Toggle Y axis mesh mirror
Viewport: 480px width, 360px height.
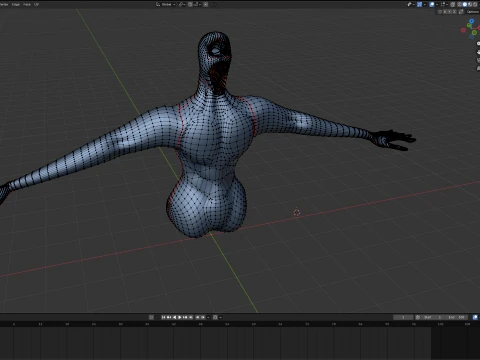[449, 12]
